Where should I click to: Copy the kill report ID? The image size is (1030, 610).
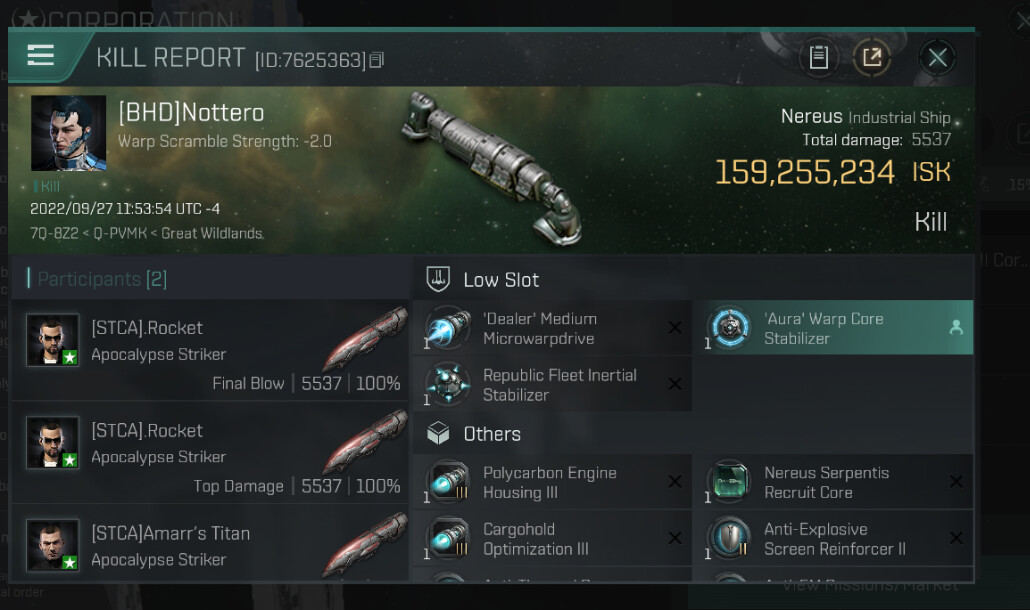[376, 61]
